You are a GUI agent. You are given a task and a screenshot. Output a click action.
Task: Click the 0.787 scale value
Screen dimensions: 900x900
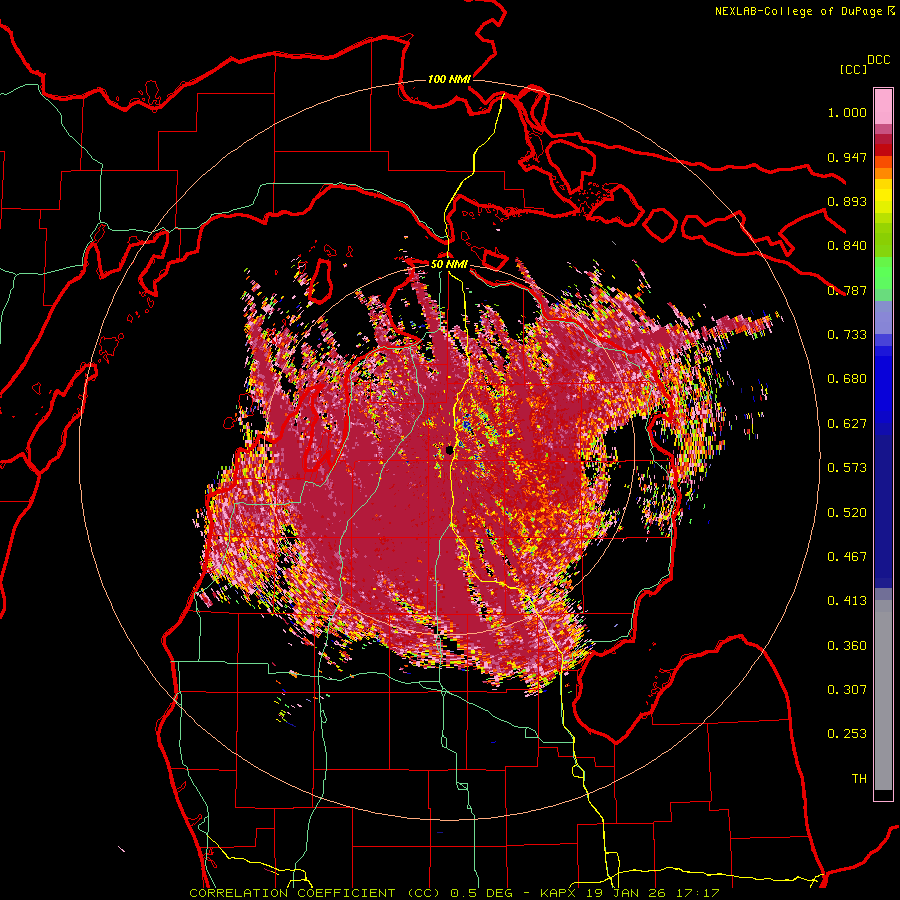(x=847, y=290)
